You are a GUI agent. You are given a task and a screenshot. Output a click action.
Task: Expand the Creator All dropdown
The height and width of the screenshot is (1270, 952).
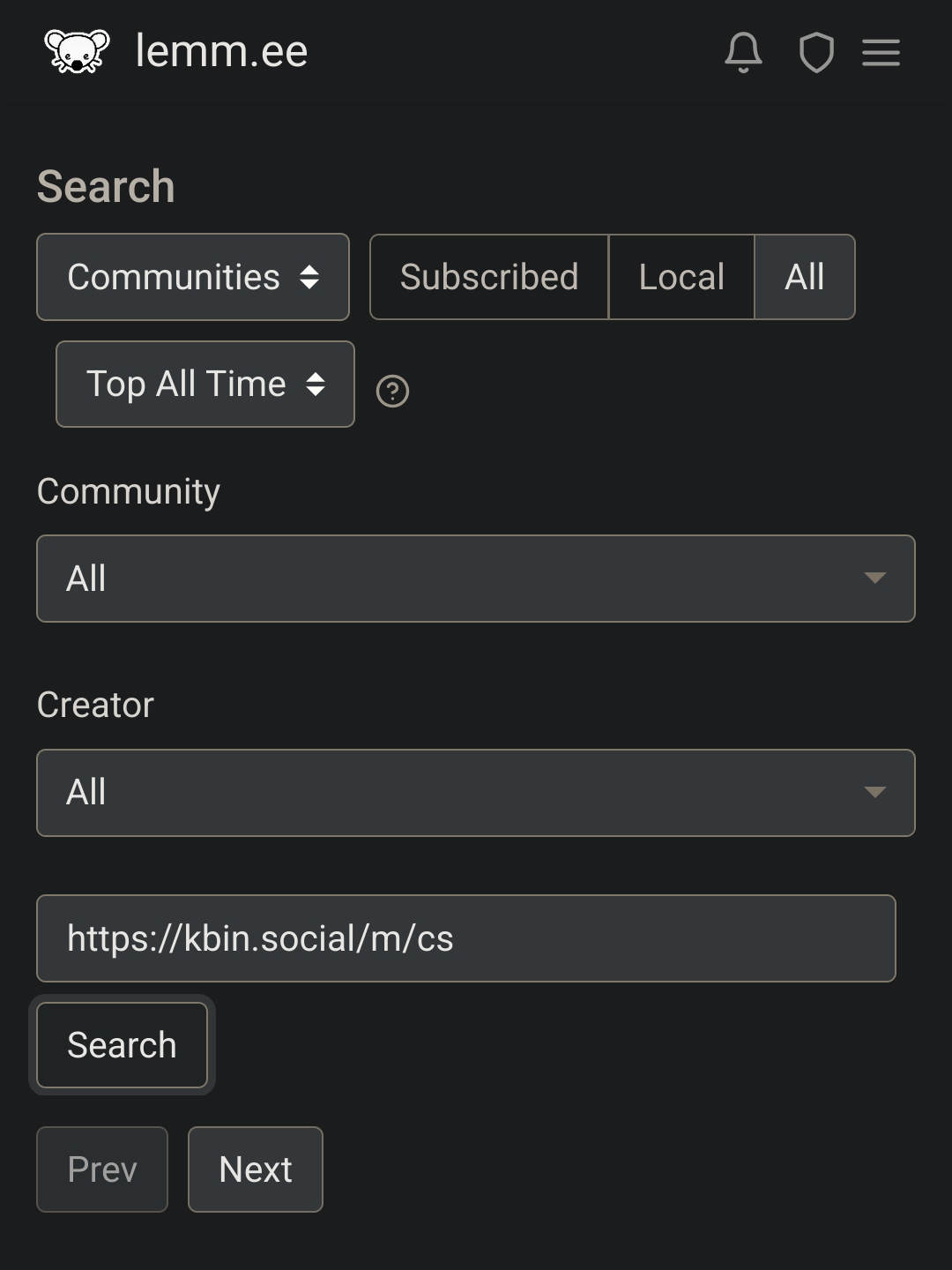476,793
